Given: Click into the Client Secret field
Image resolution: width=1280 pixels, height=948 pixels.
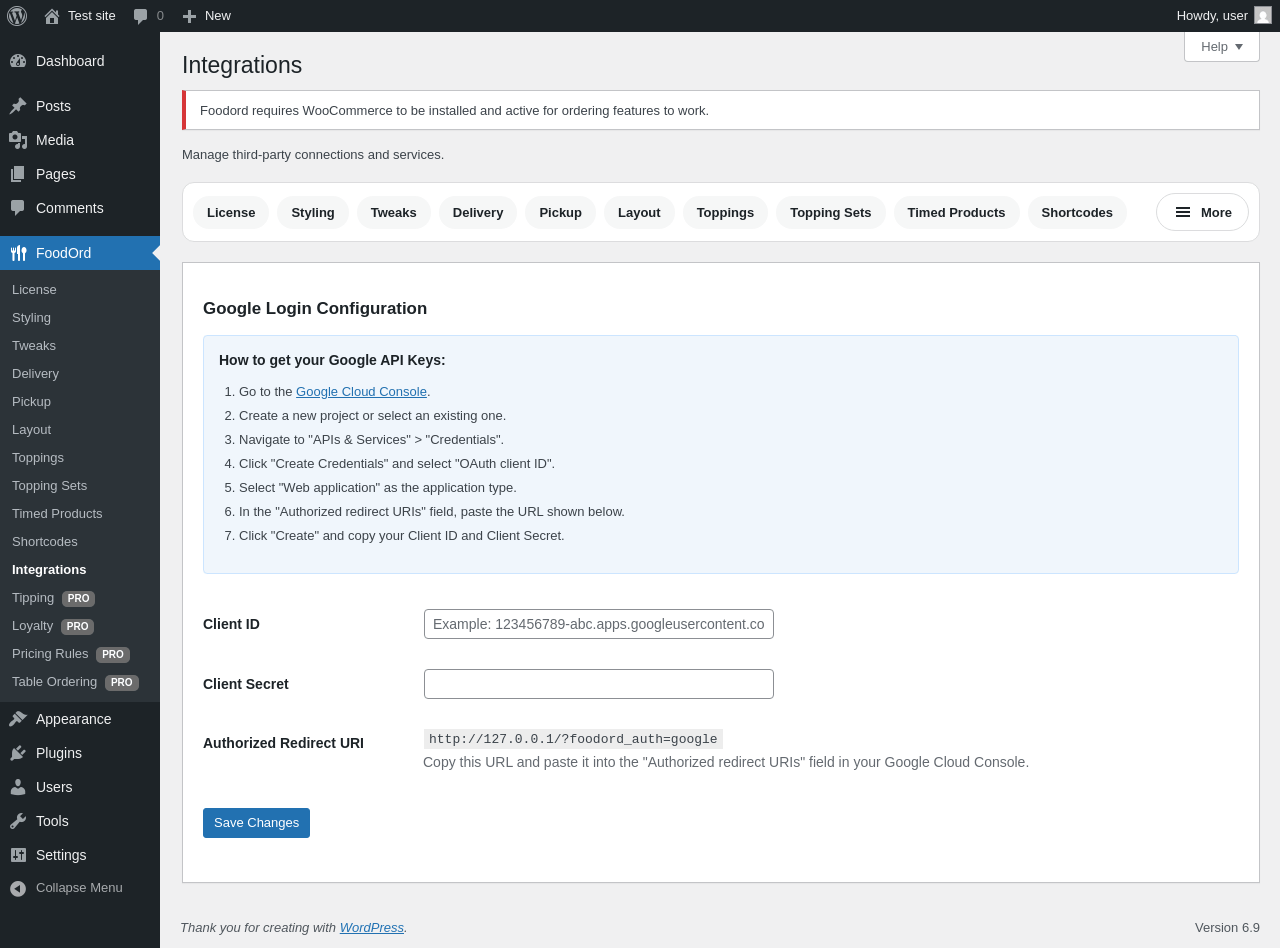Looking at the screenshot, I should point(598,684).
